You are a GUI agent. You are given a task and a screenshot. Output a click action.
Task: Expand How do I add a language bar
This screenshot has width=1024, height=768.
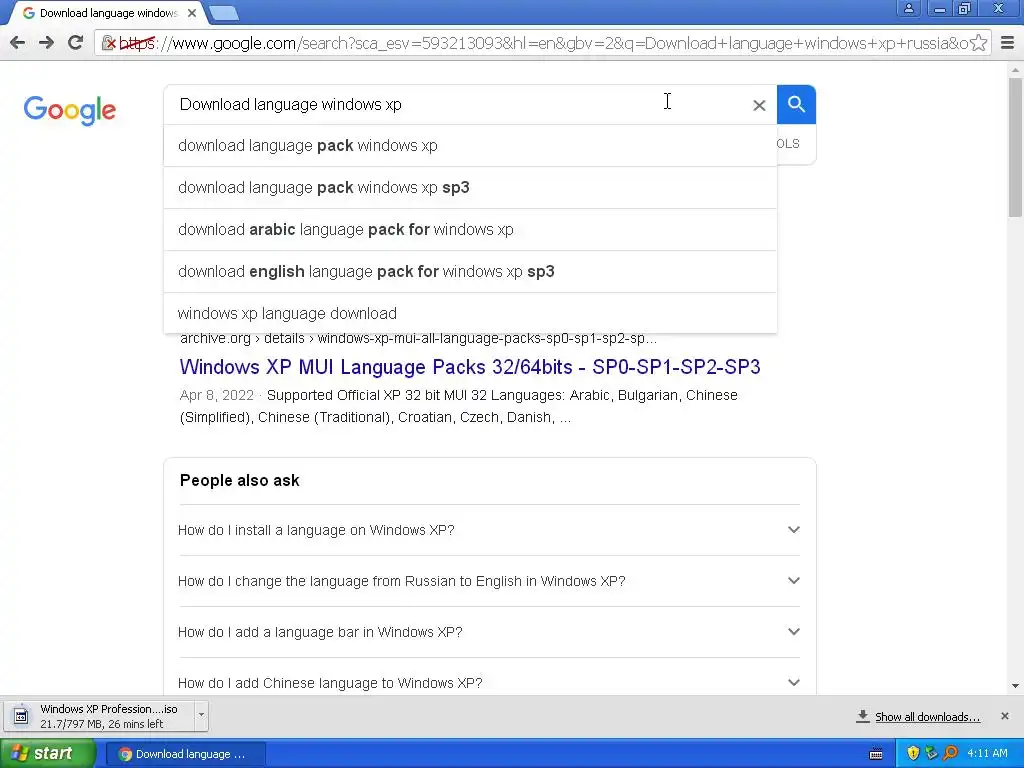(x=489, y=632)
